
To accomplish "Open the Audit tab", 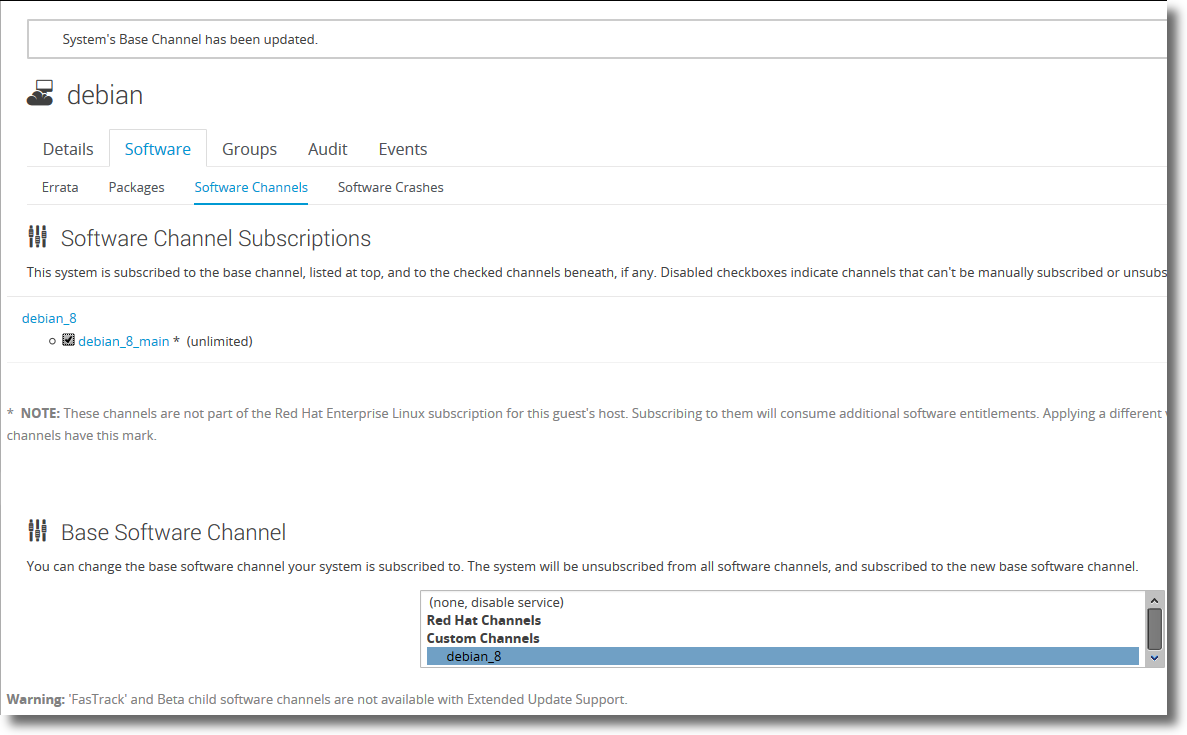I will click(x=328, y=149).
